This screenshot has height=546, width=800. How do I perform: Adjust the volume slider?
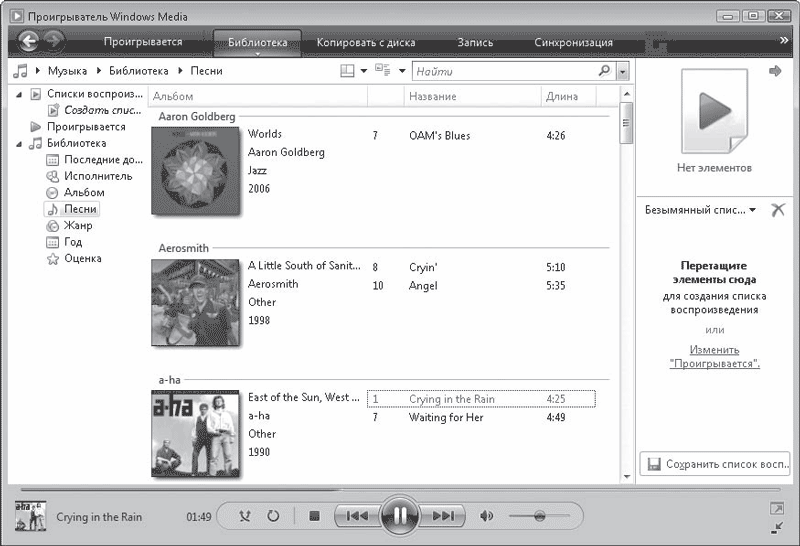click(x=540, y=516)
